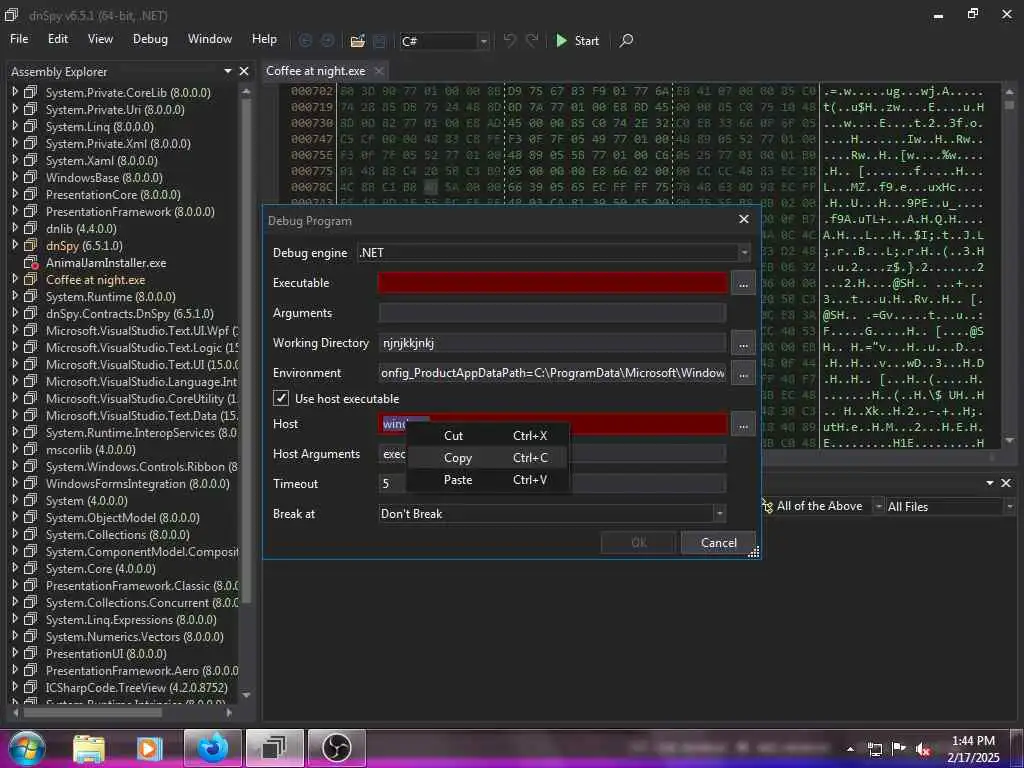Viewport: 1024px width, 768px height.
Task: Open the search magnifier in the toolbar
Action: 626,40
